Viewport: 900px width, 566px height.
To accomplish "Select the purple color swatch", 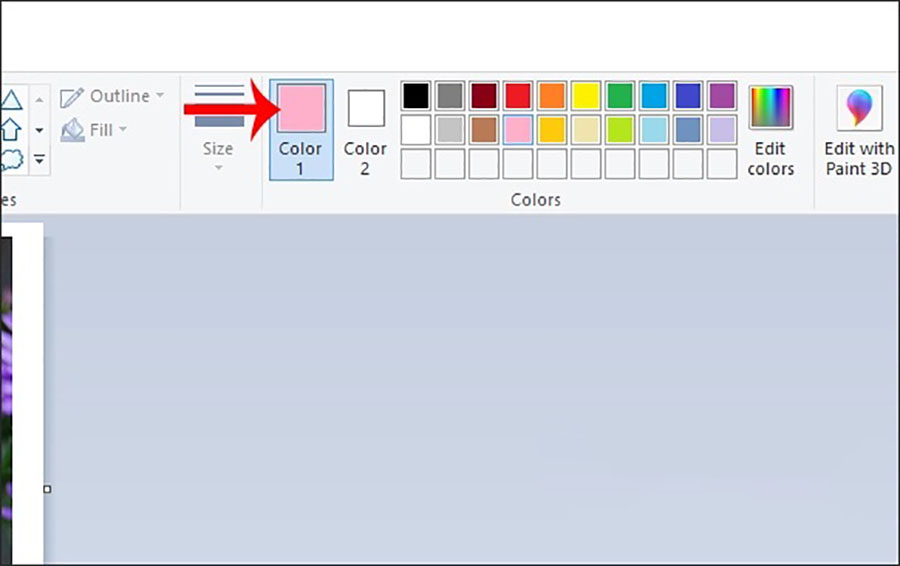I will pyautogui.click(x=722, y=96).
